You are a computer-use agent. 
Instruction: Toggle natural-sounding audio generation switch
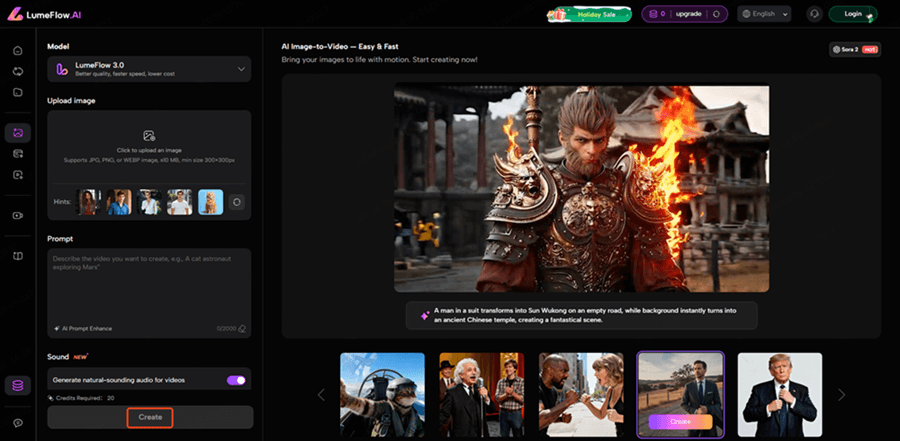pos(237,380)
